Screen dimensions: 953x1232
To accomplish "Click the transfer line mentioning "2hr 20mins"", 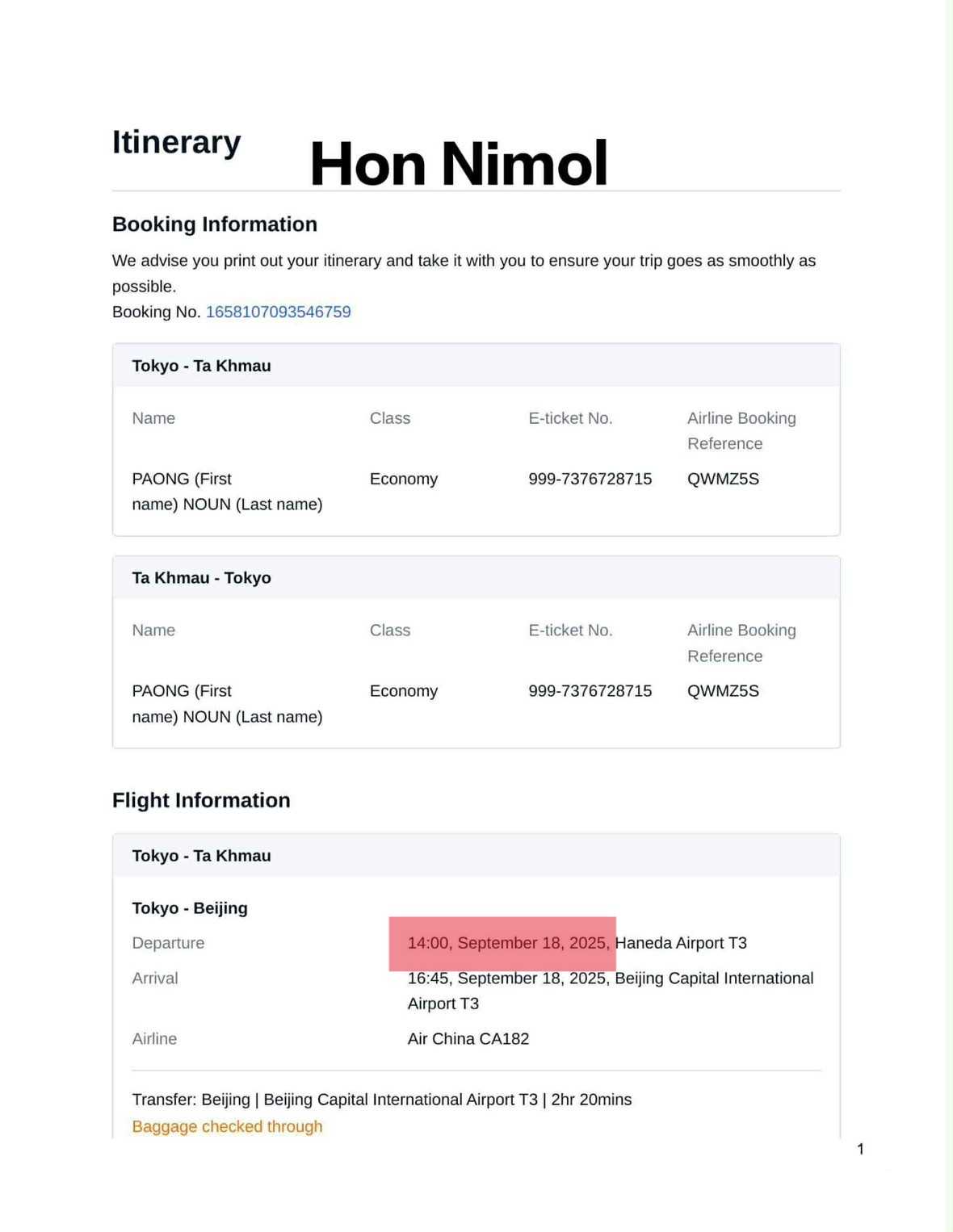I will 381,1100.
